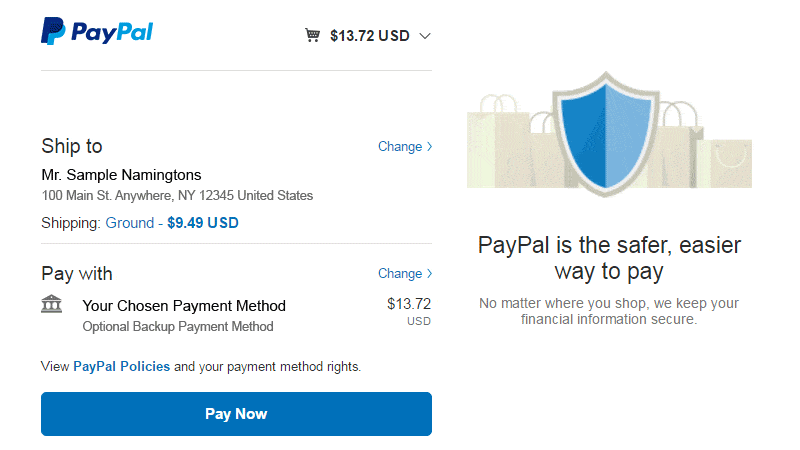
Task: Expand the cart total dropdown arrow
Action: coord(425,36)
